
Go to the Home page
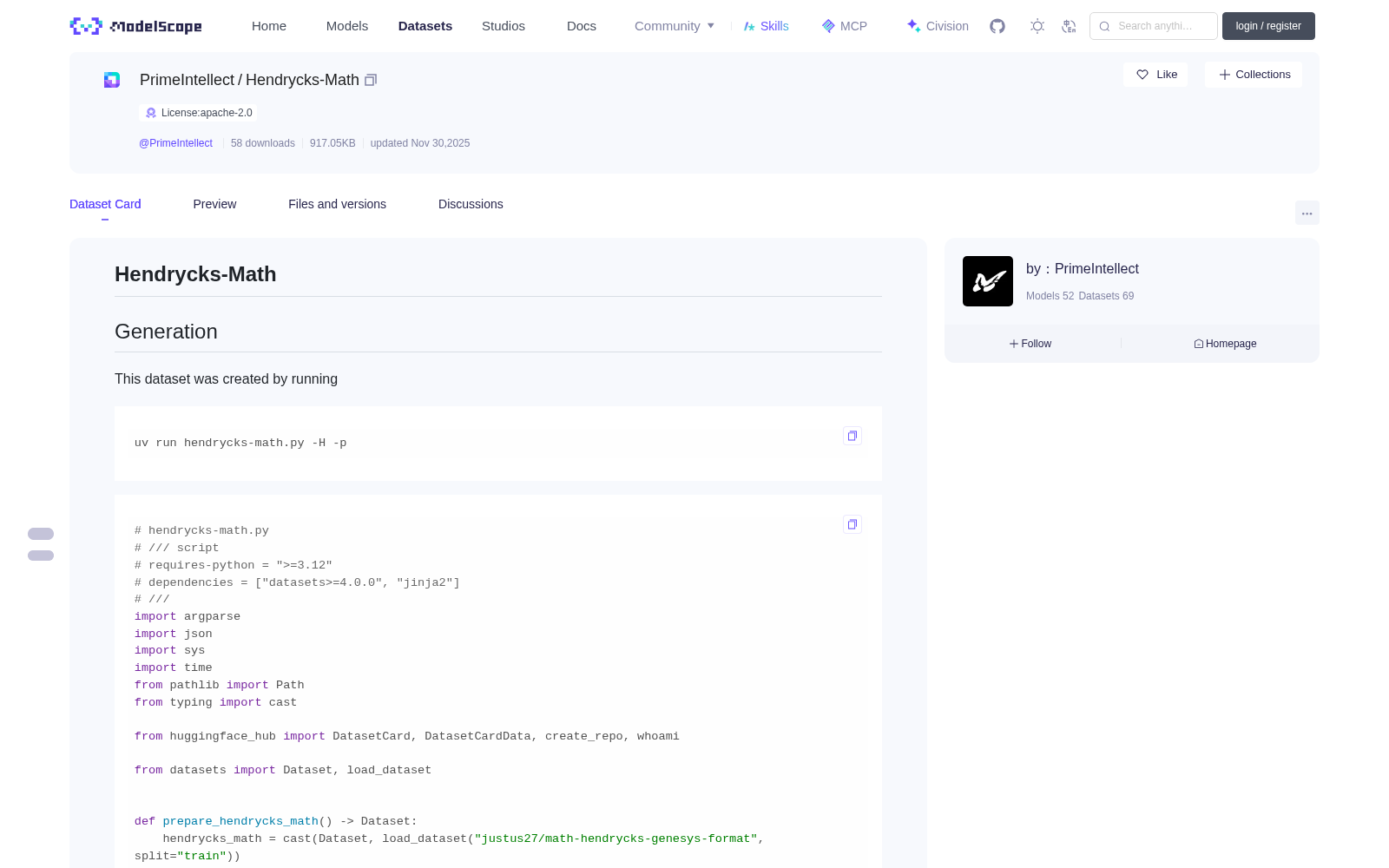[269, 26]
